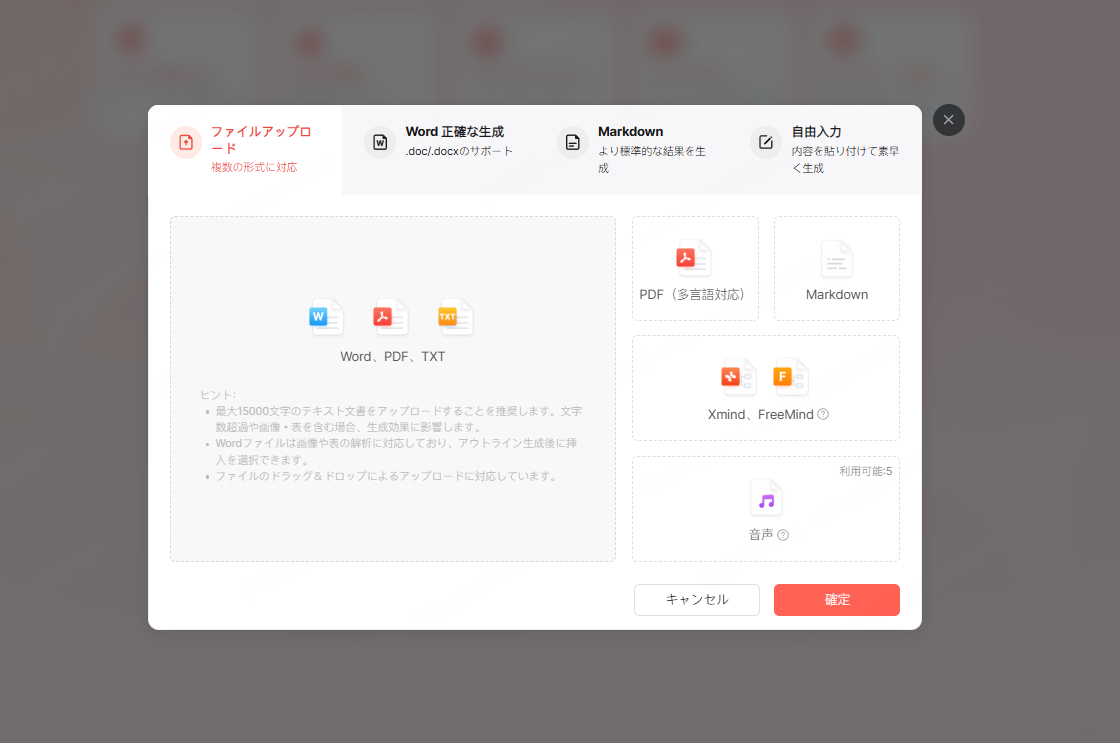
Task: Click the upload icon on ファイルアップロード tab
Action: pyautogui.click(x=185, y=143)
